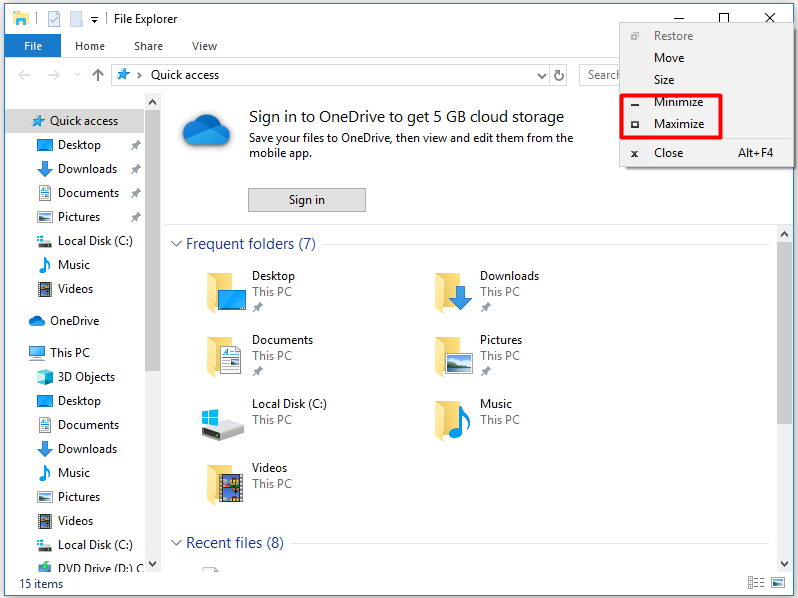Click Sign in button for OneDrive
The height and width of the screenshot is (598, 798).
[306, 200]
